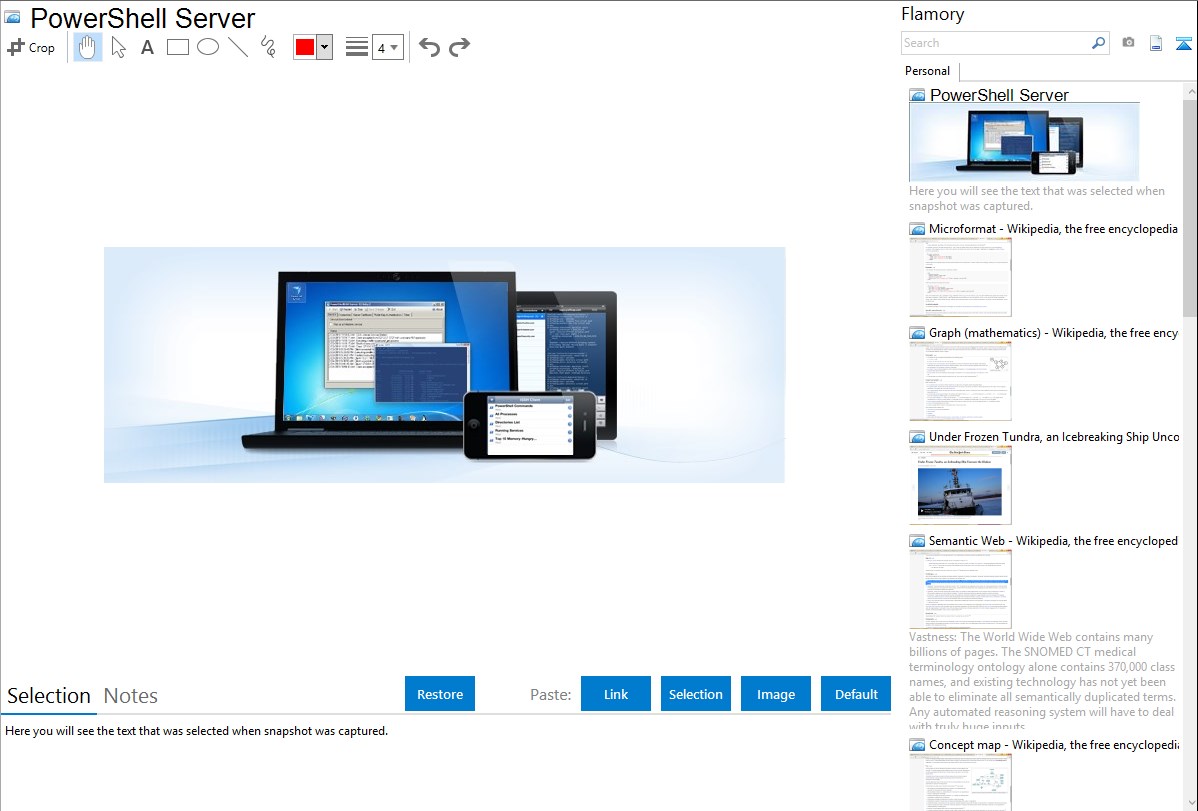Paste as Link
Image resolution: width=1198 pixels, height=811 pixels.
pyautogui.click(x=616, y=694)
